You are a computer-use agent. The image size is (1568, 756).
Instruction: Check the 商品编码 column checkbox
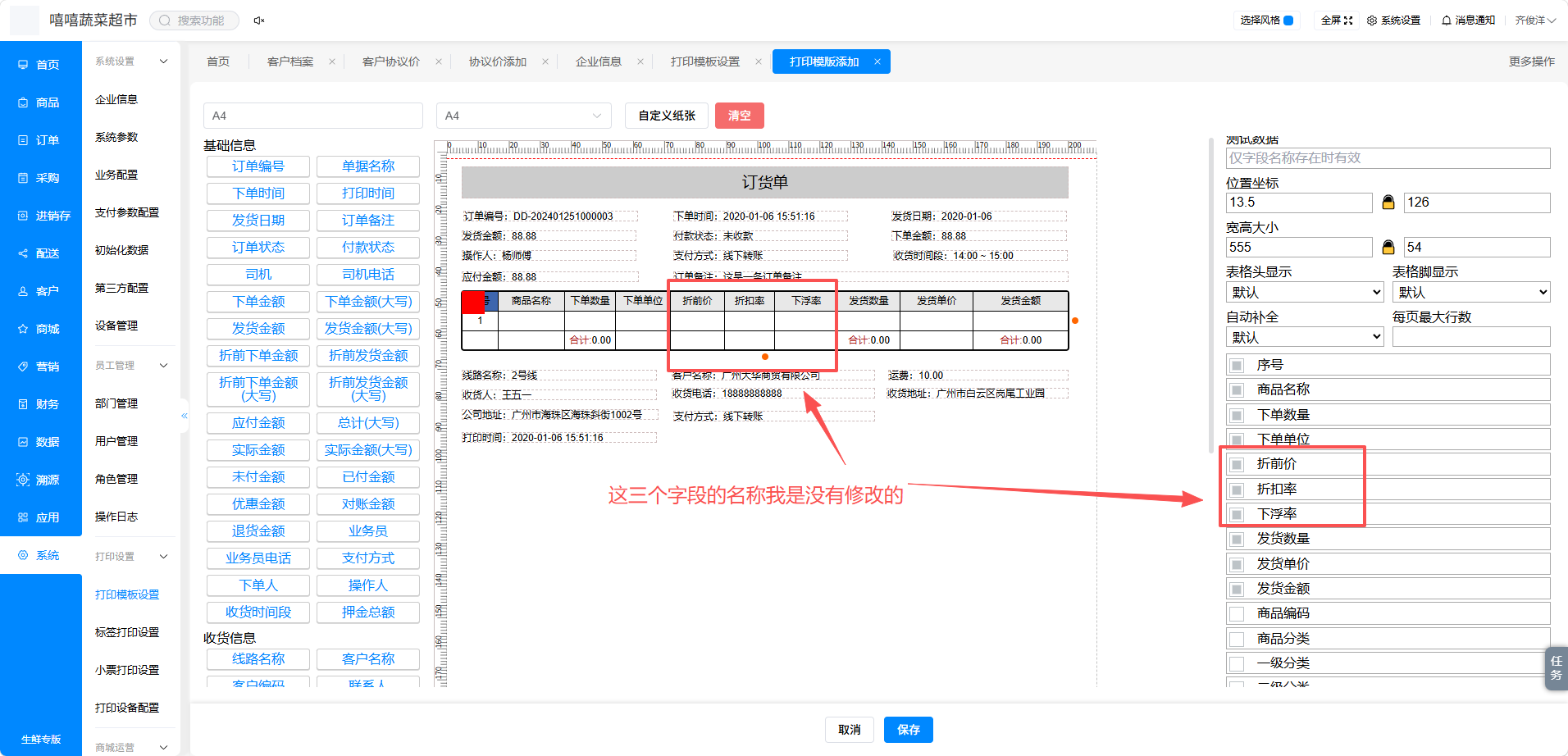point(1237,613)
